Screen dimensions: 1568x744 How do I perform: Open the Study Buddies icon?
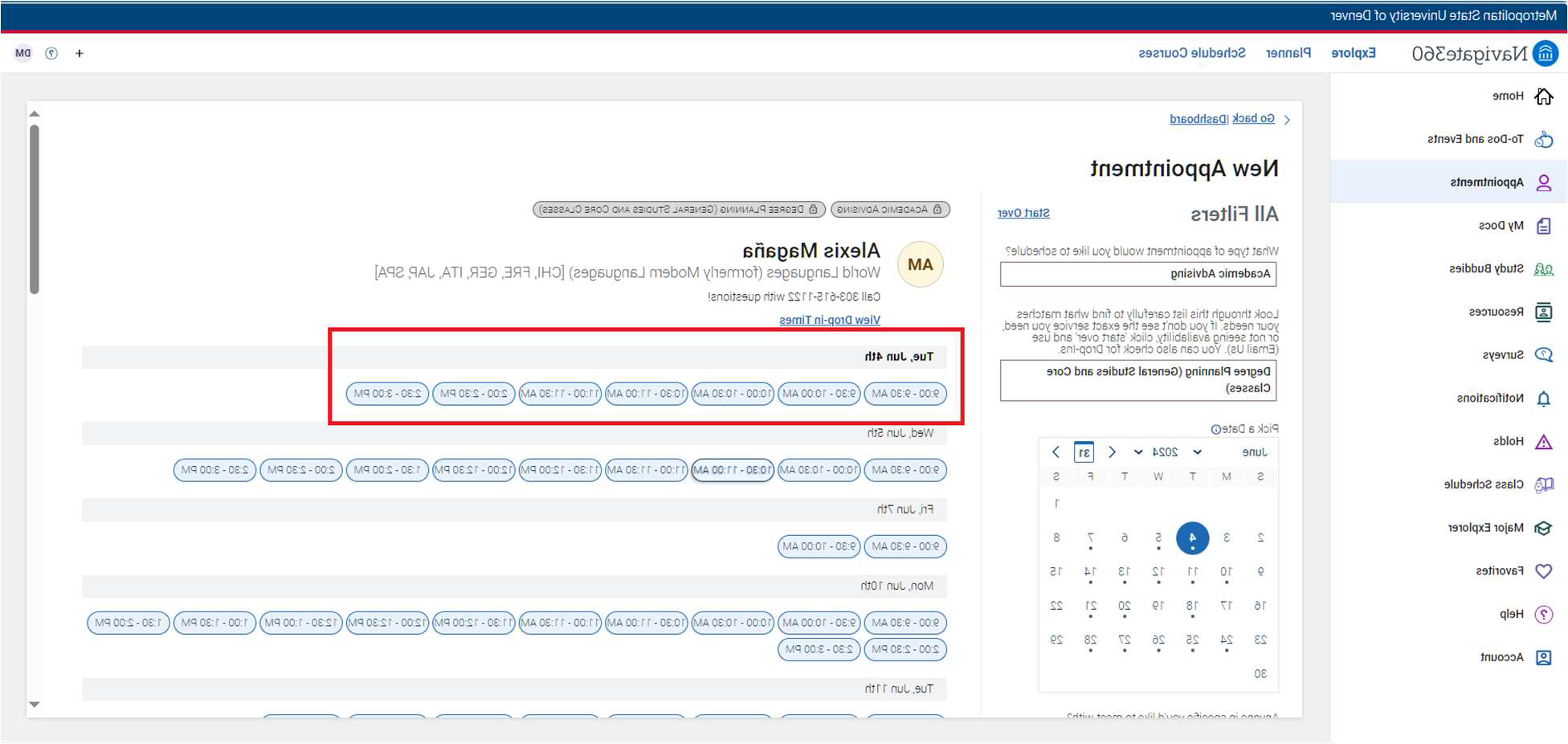click(1544, 269)
